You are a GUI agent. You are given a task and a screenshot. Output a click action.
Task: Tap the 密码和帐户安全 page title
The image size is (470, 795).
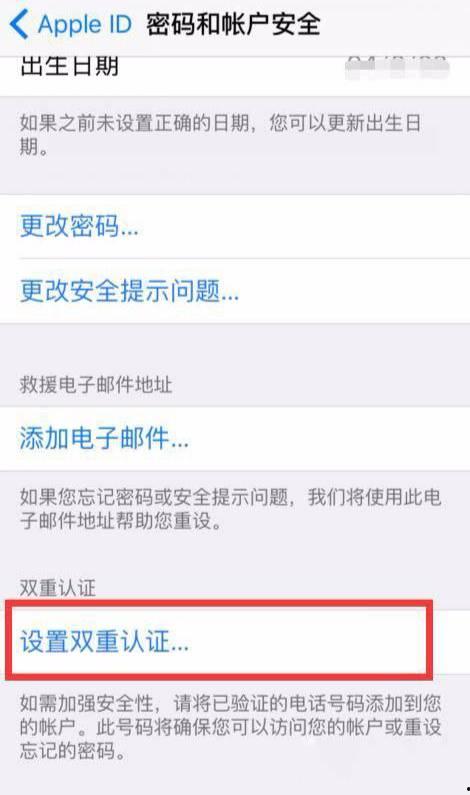click(x=233, y=24)
